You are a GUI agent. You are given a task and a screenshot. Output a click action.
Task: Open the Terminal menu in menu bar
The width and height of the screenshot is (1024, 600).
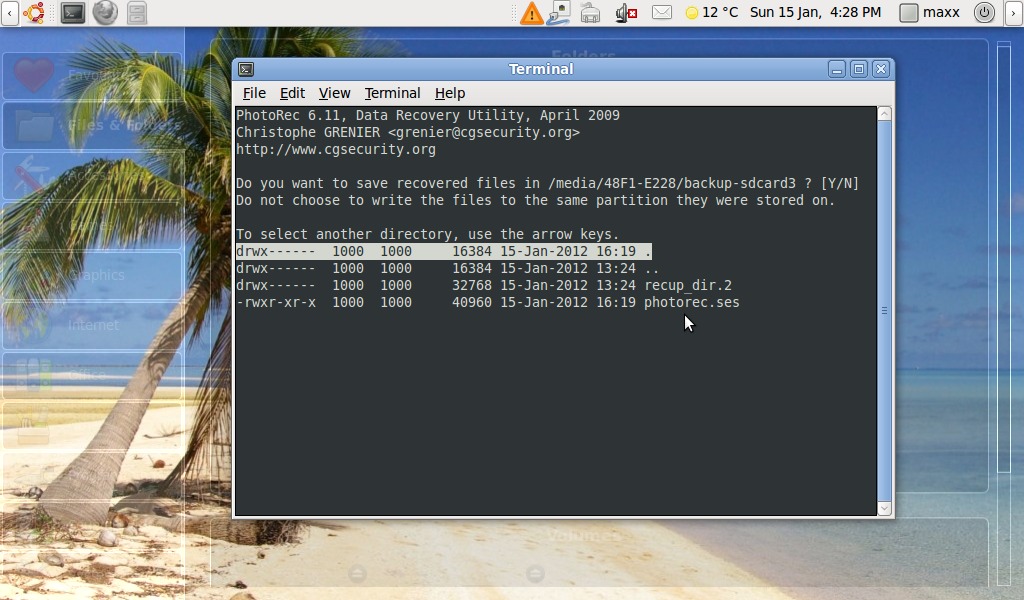pos(392,93)
